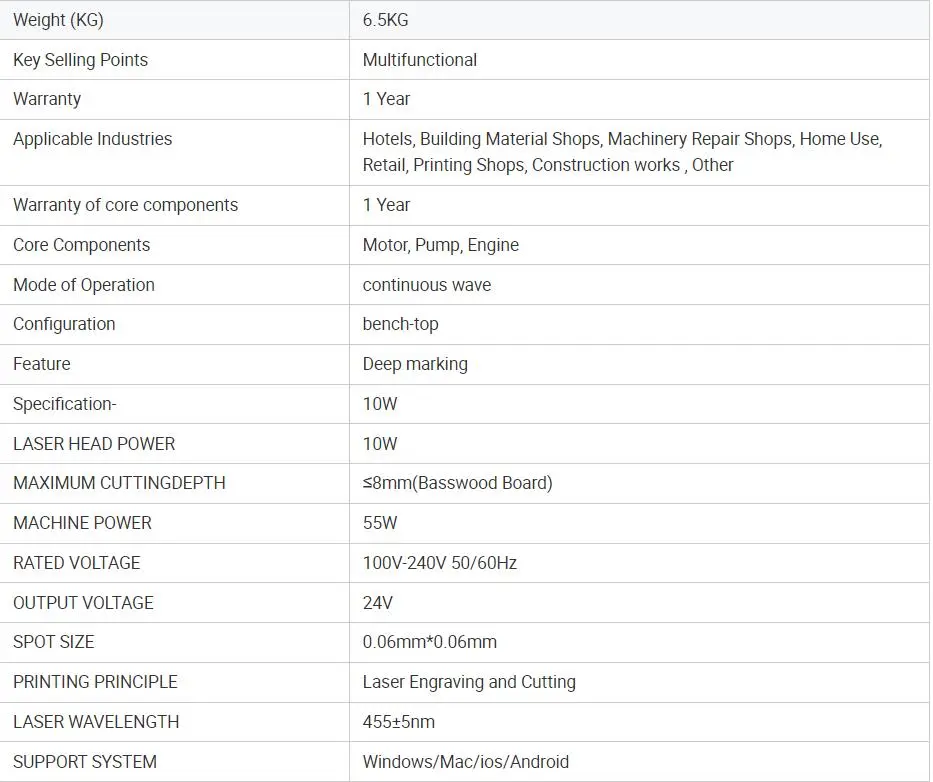Click the Laser Engraving and Cutting value
The height and width of the screenshot is (782, 933).
468,682
